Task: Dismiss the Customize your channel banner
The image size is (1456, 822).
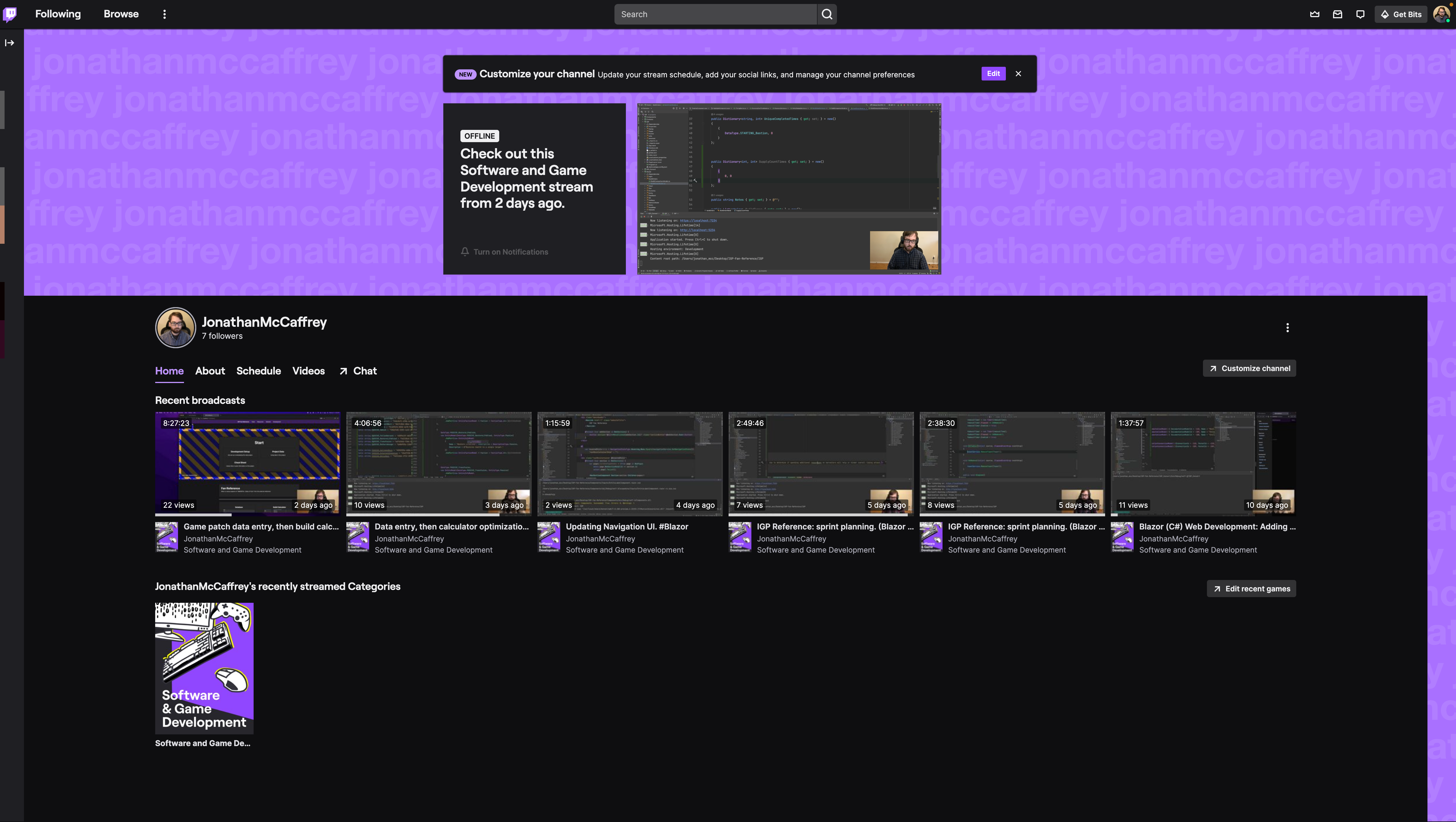Action: [x=1018, y=73]
